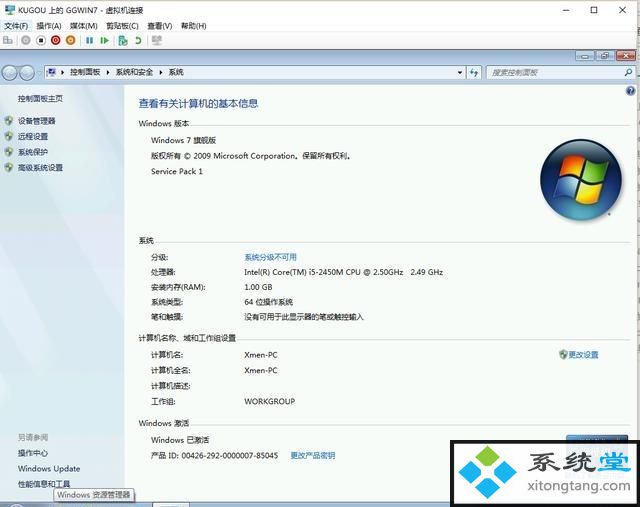Click the greyed Start VM toolbar icon
640x507 pixels.
(x=26, y=40)
